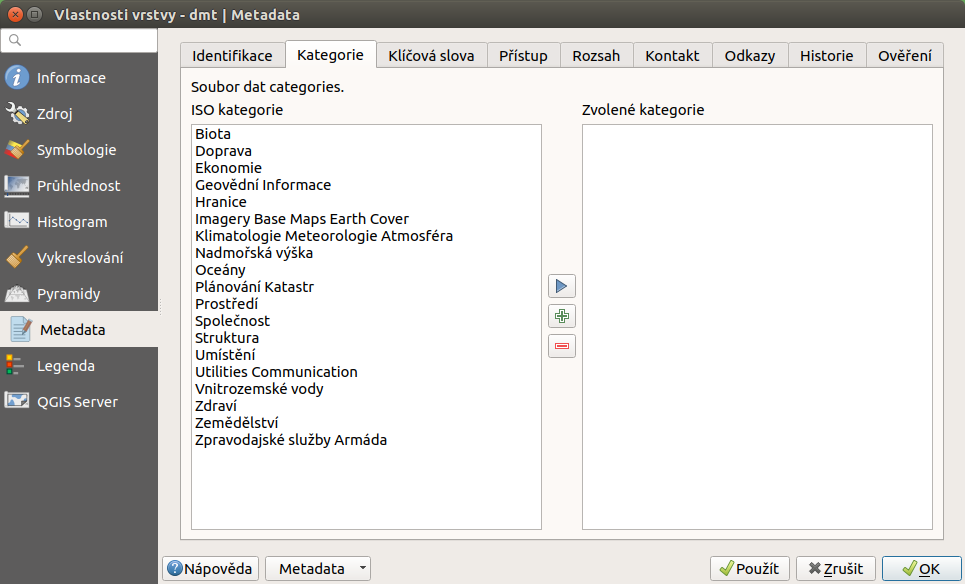The image size is (965, 584).
Task: Open the Pyramidy section icon
Action: (17, 294)
